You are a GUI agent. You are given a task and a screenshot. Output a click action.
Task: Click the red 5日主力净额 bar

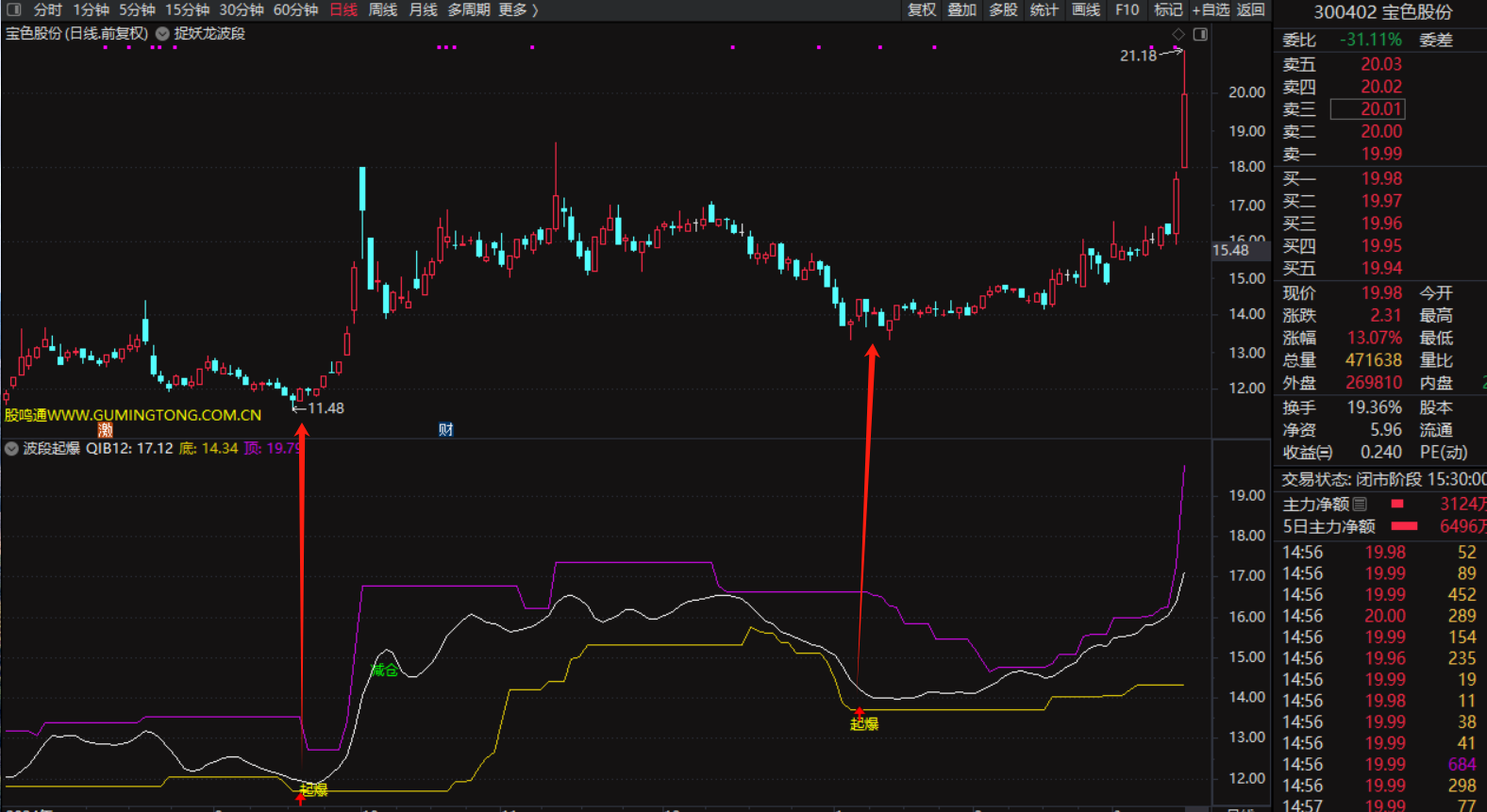pyautogui.click(x=1405, y=526)
